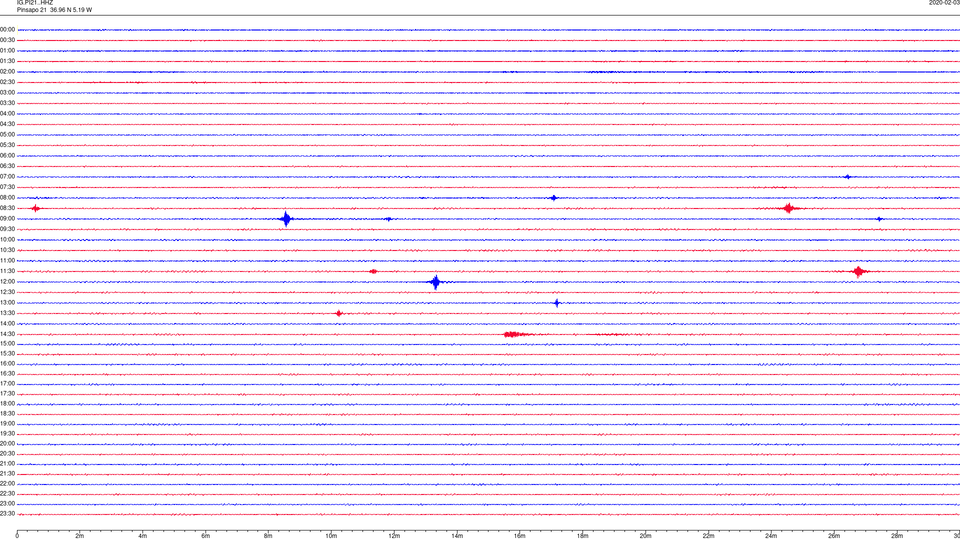
Task: Select the 16m tick on the minute axis
Action: 520,536
